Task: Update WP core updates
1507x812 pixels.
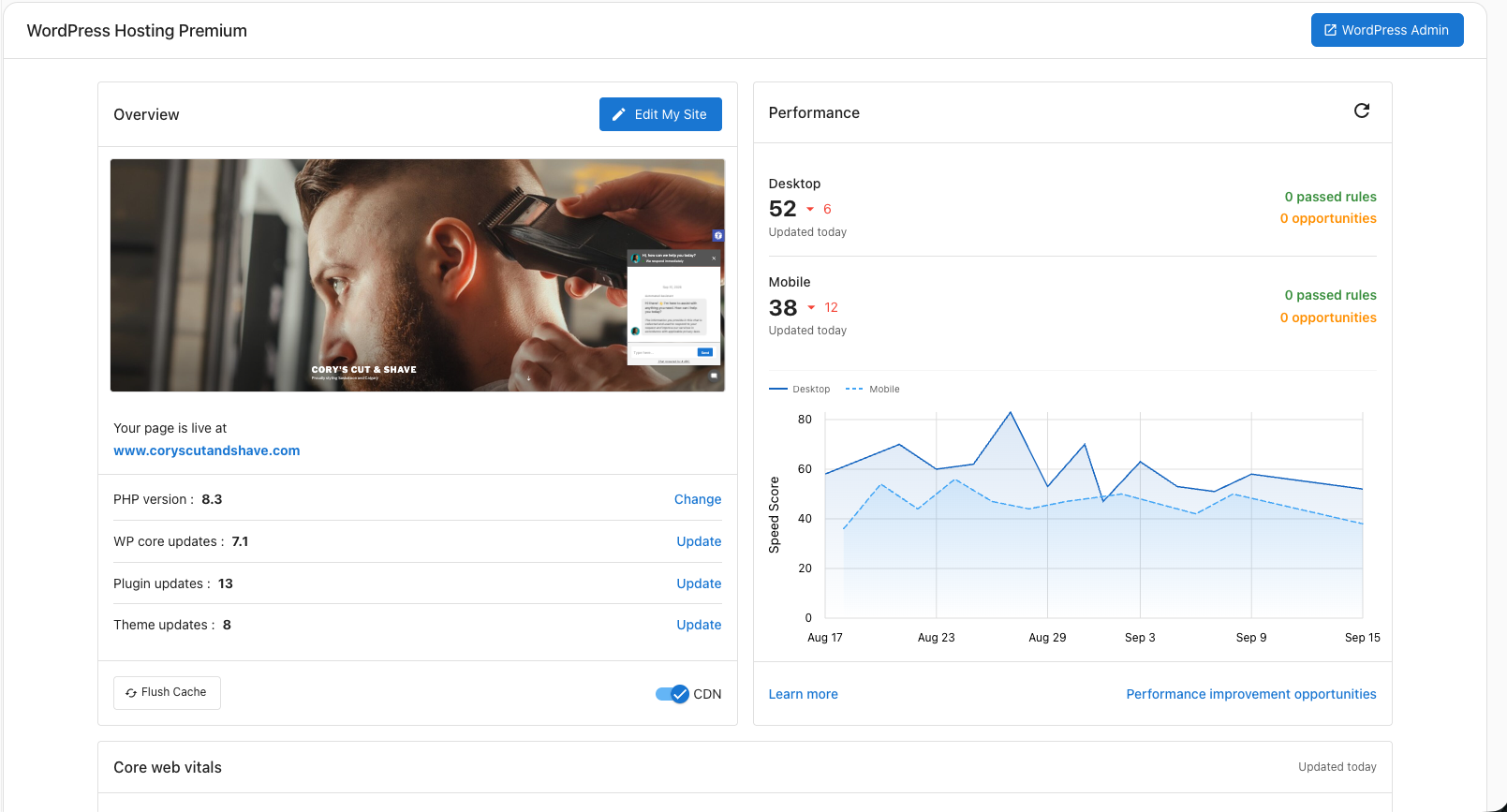Action: click(699, 541)
